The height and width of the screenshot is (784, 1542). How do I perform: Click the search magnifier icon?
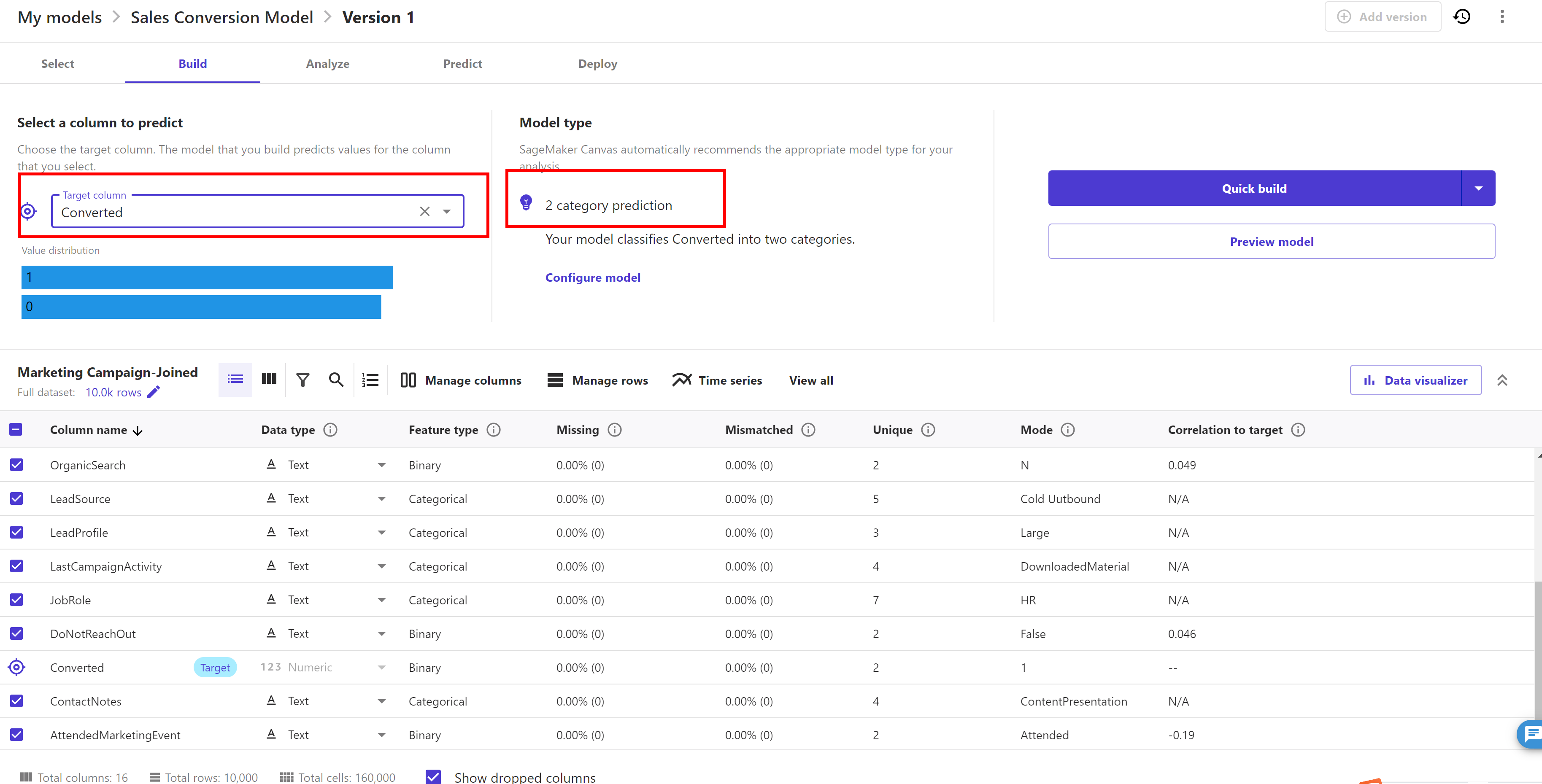point(336,380)
